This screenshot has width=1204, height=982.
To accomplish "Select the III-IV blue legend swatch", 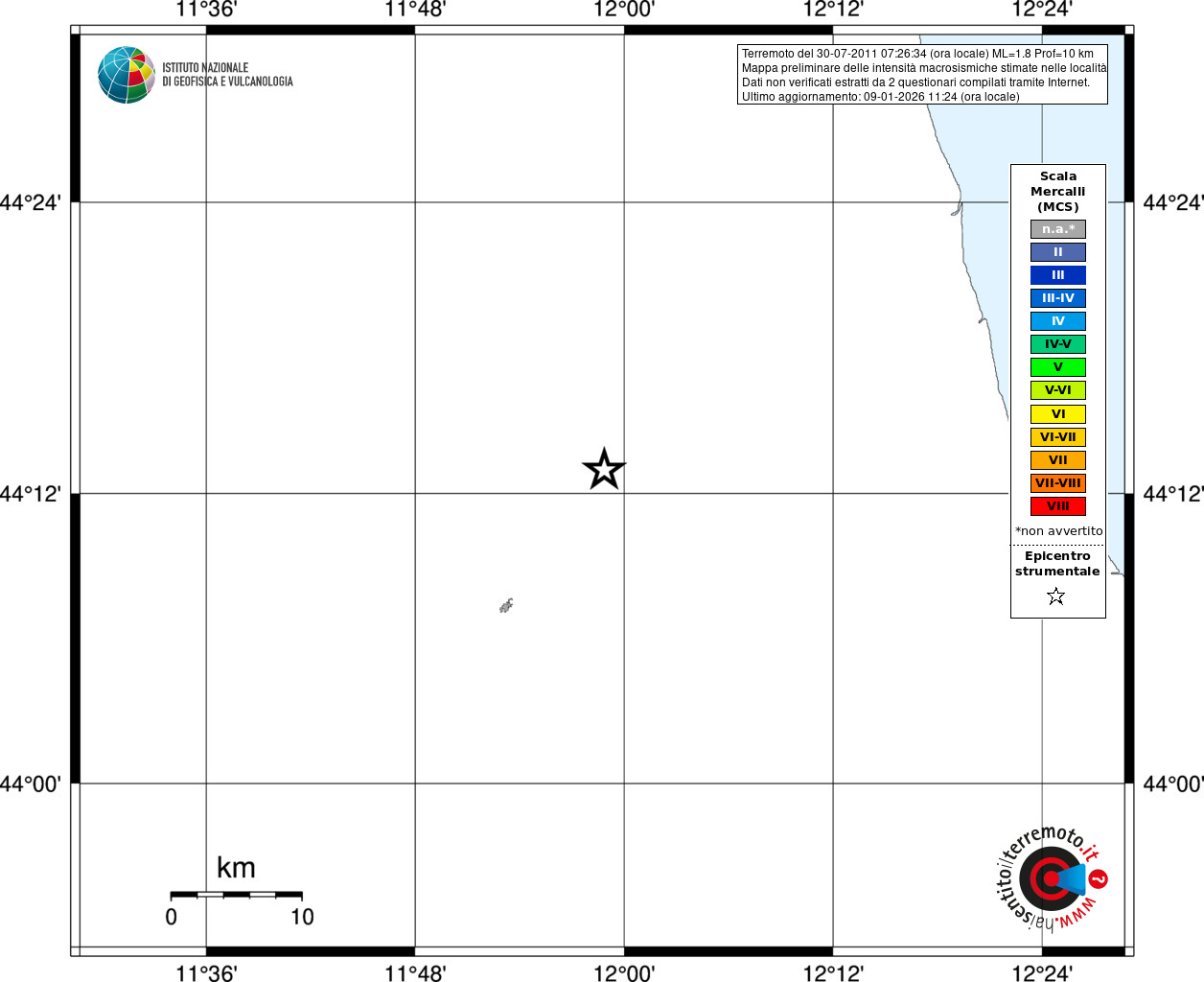I will pos(1058,298).
